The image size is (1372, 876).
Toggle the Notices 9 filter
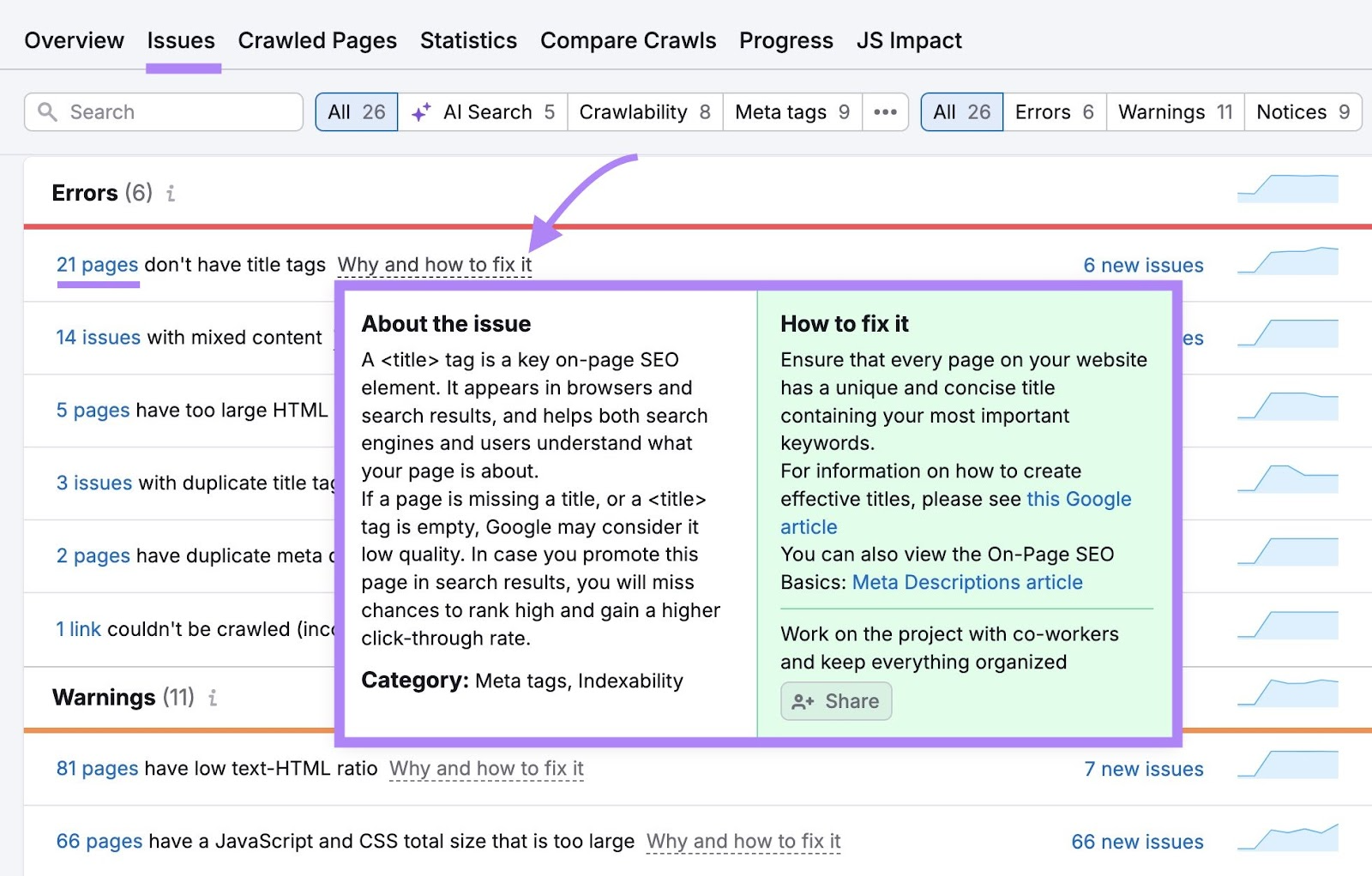coord(1303,111)
